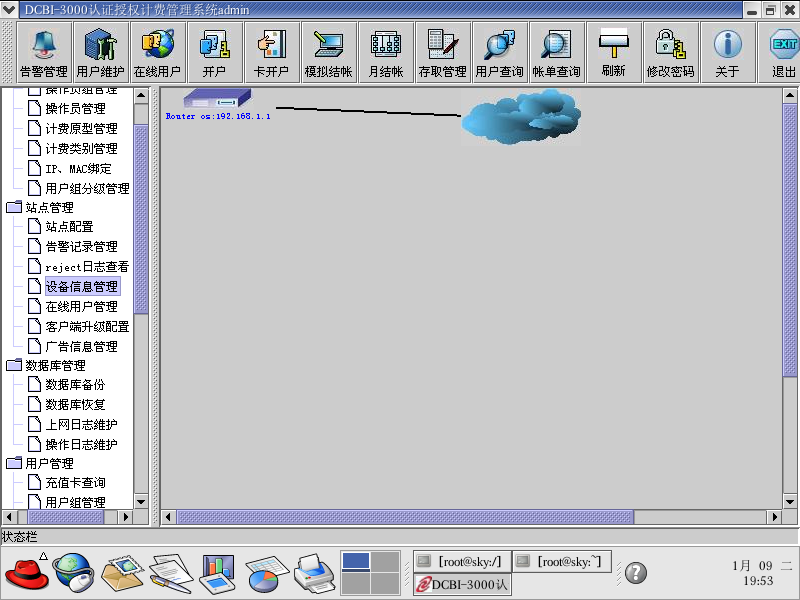
Task: Open 数据库恢复 tree item
Action: (75, 405)
